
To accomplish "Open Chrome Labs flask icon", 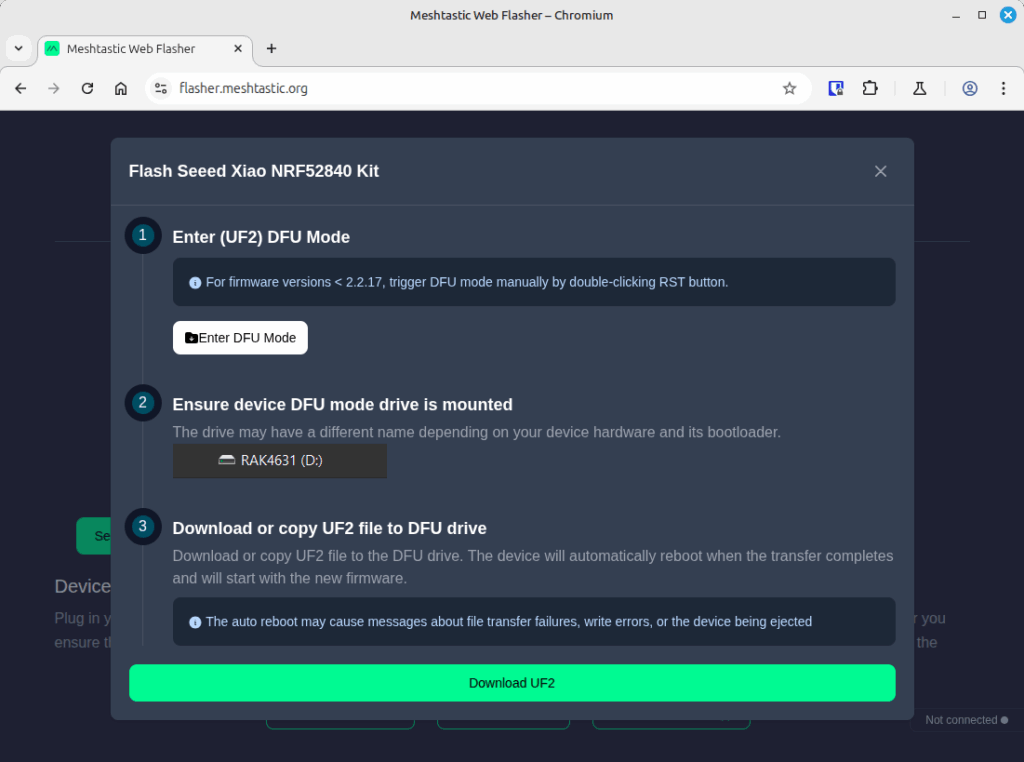I will coord(920,88).
